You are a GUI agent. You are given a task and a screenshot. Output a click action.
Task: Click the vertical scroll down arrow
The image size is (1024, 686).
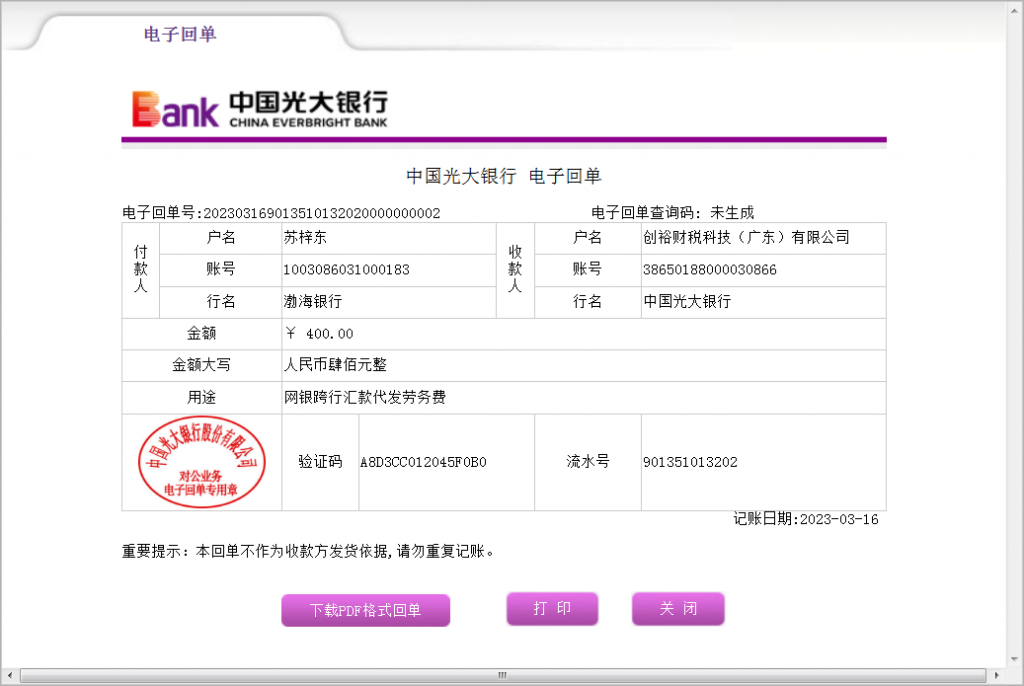[x=1014, y=659]
